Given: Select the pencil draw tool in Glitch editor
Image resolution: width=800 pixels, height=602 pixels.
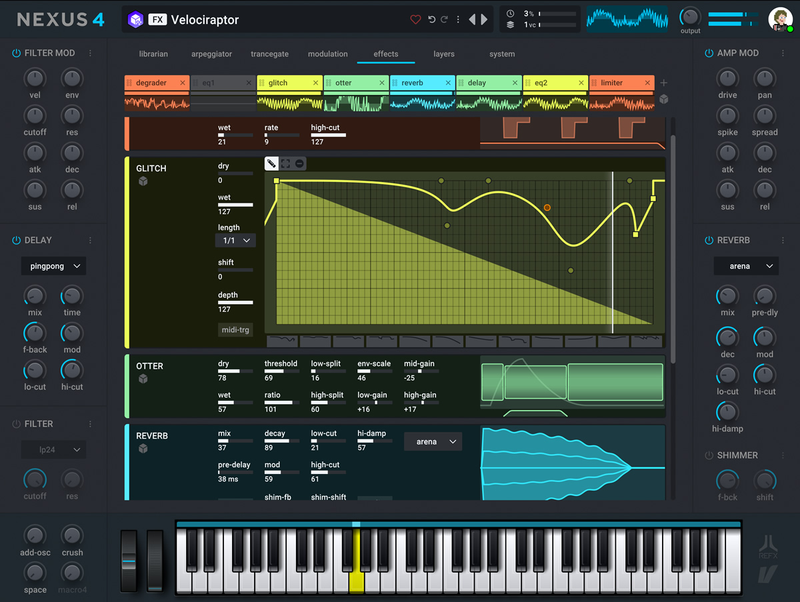Looking at the screenshot, I should click(x=271, y=163).
